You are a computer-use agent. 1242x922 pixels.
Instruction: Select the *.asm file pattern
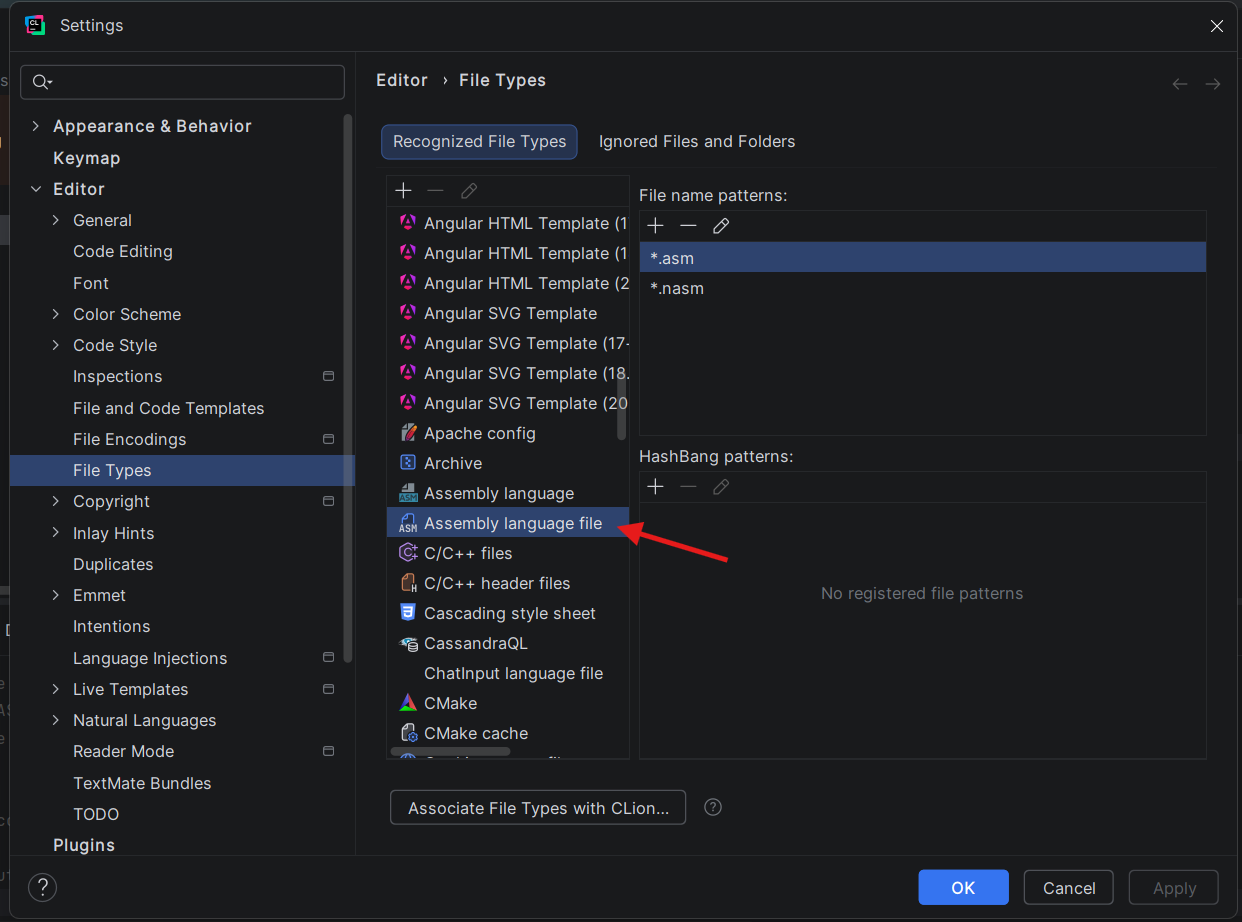pos(922,258)
